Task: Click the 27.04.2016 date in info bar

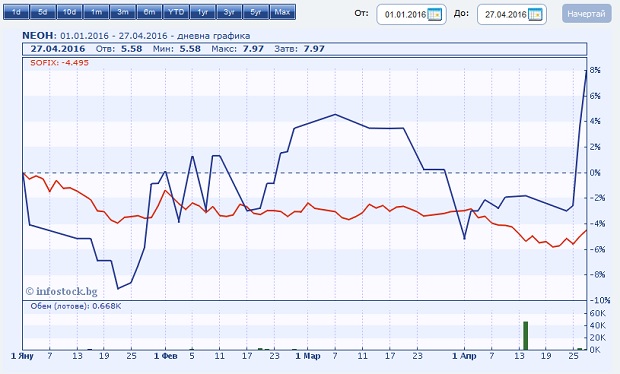Action: (x=58, y=49)
